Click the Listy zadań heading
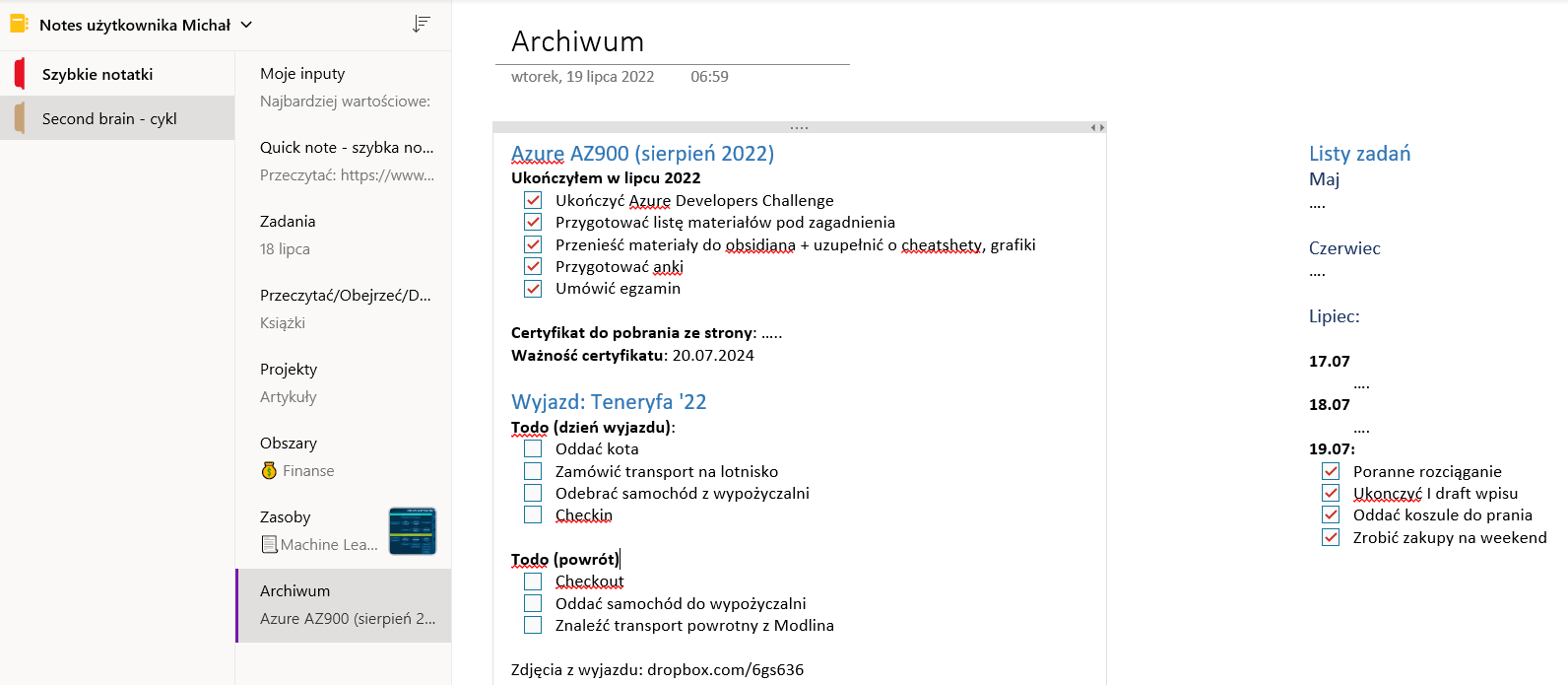Viewport: 1568px width, 685px height. (x=1360, y=154)
